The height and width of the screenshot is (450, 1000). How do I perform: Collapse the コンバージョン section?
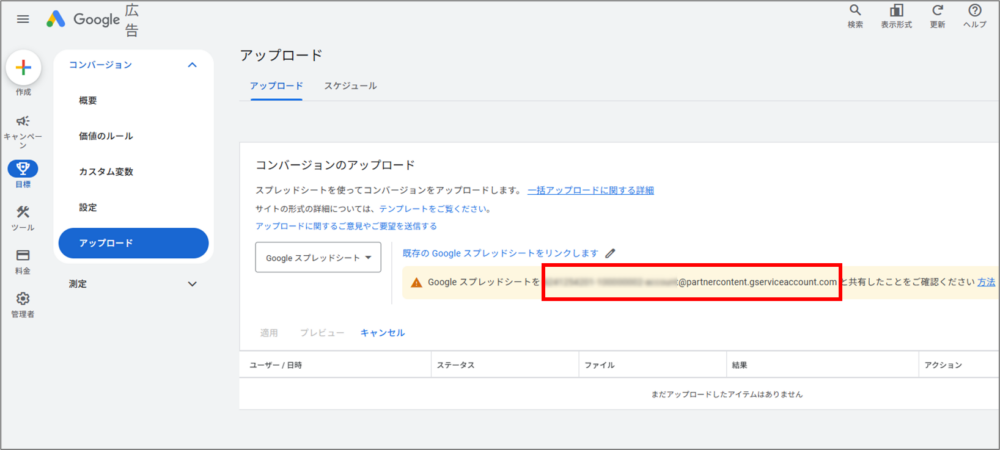point(192,65)
